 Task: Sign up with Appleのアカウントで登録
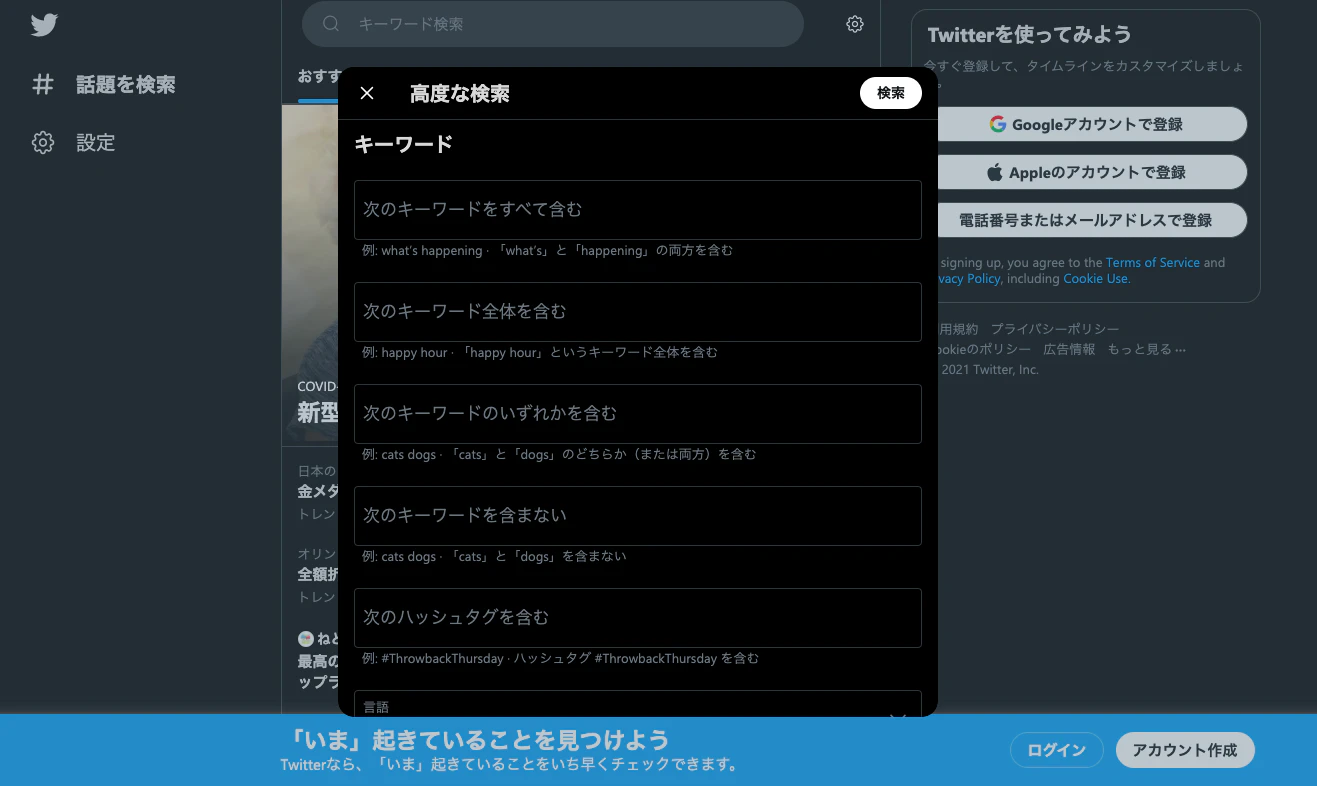point(1086,172)
